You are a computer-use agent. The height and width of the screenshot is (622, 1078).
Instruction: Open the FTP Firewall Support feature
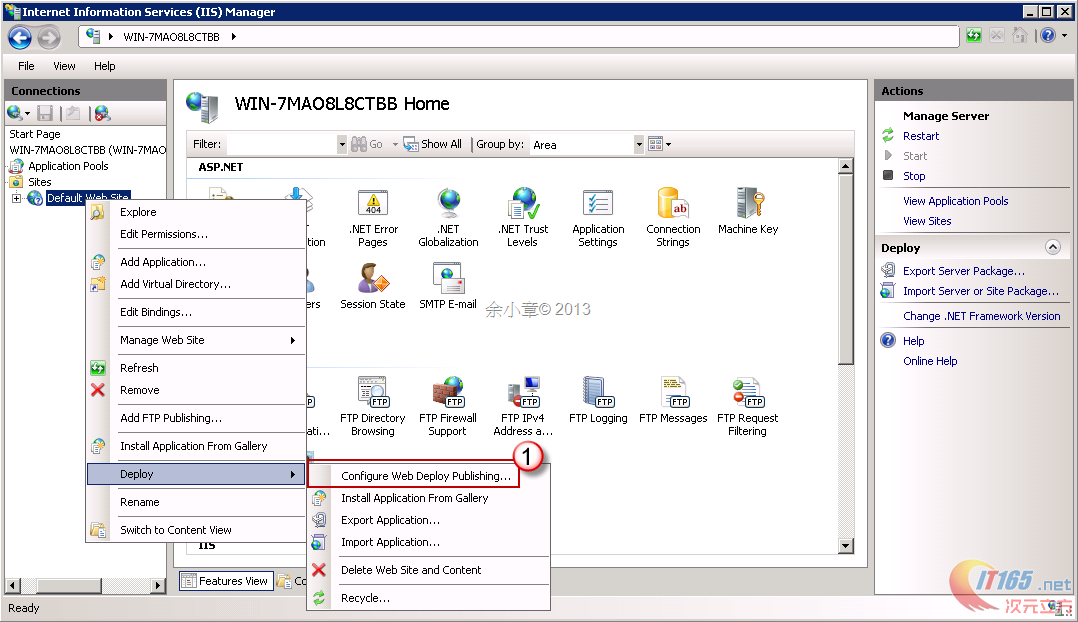point(448,407)
